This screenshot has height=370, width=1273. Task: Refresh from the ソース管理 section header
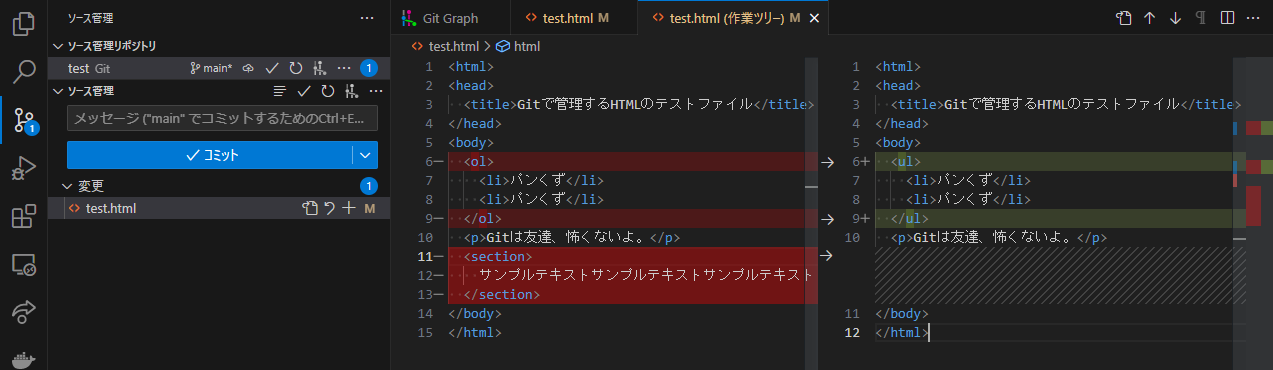pos(327,91)
